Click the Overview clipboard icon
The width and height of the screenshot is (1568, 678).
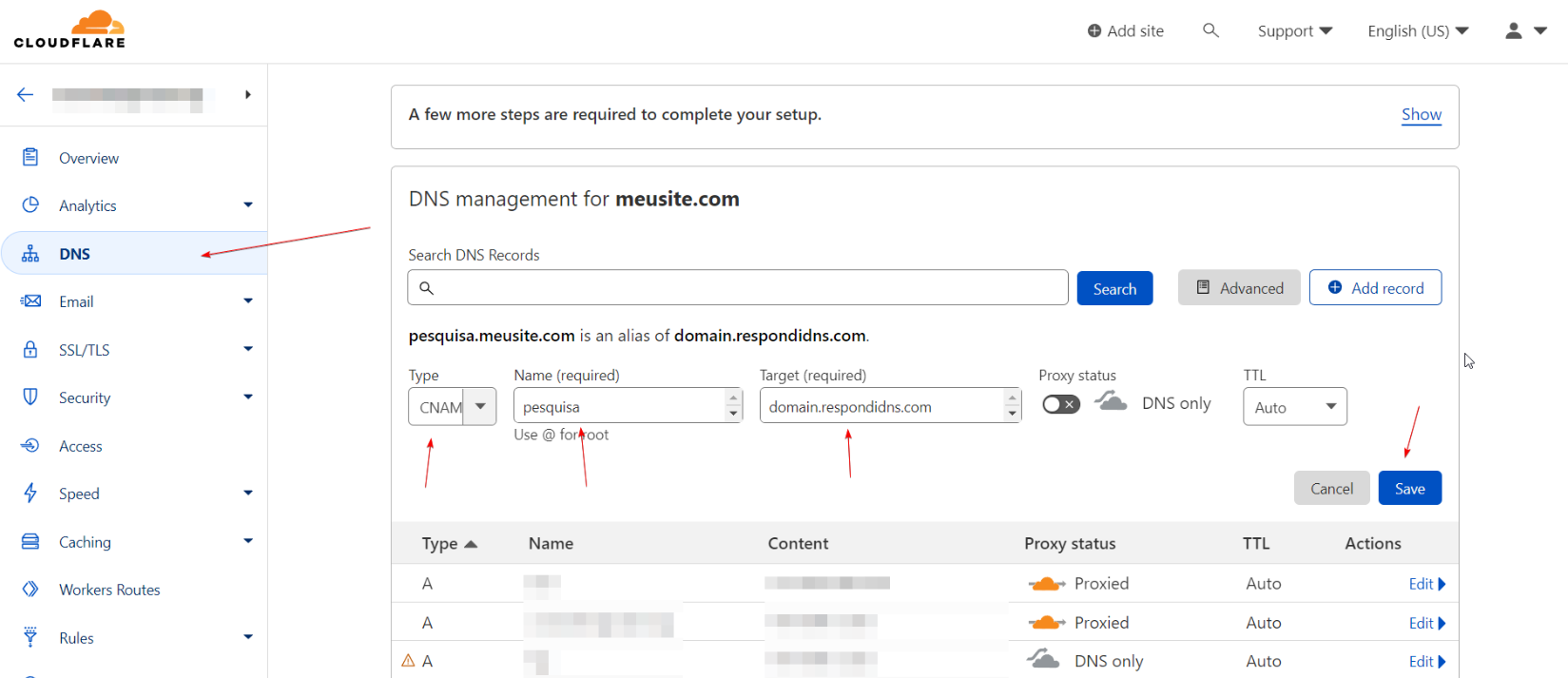click(30, 157)
